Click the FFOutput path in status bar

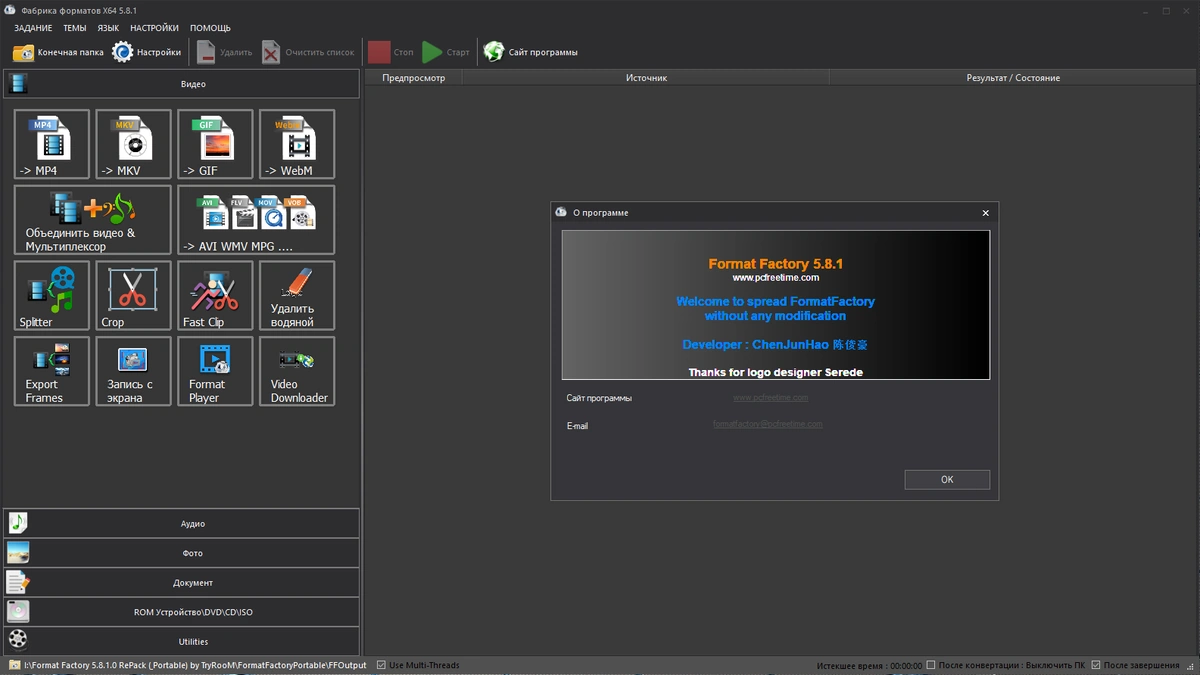(196, 665)
